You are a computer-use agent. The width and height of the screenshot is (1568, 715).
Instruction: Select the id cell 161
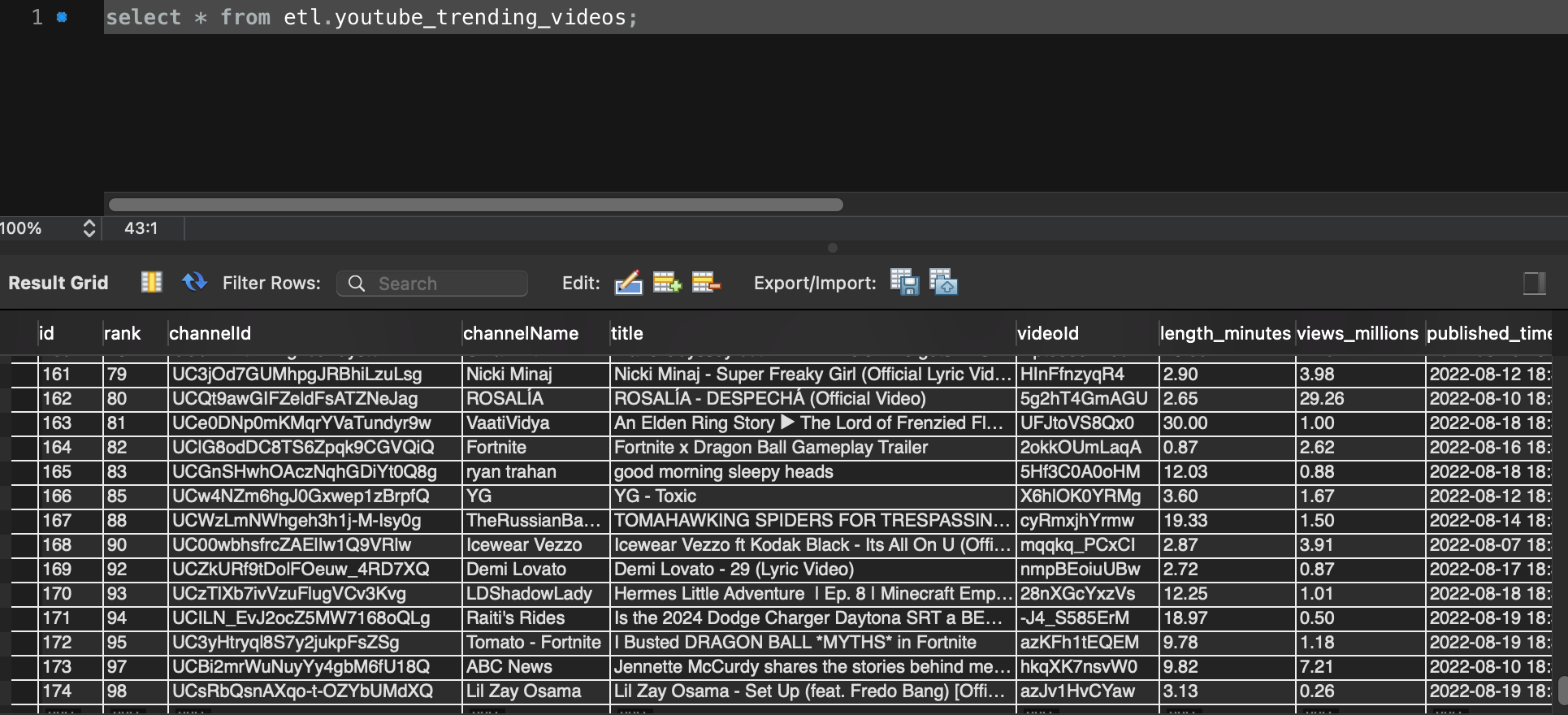pyautogui.click(x=70, y=375)
